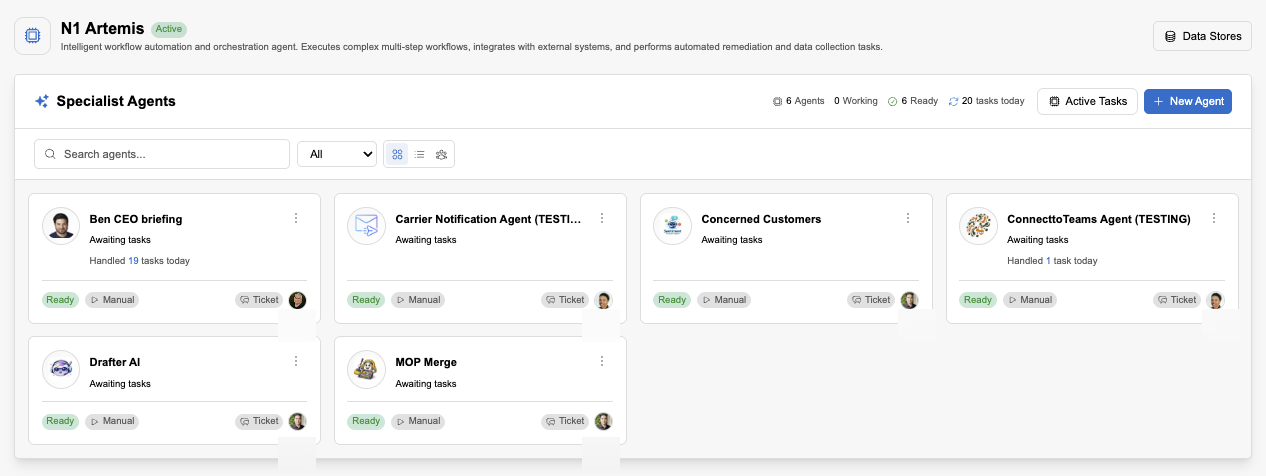Image resolution: width=1266 pixels, height=476 pixels.
Task: Click the Concerned Customers agent icon
Action: (672, 226)
